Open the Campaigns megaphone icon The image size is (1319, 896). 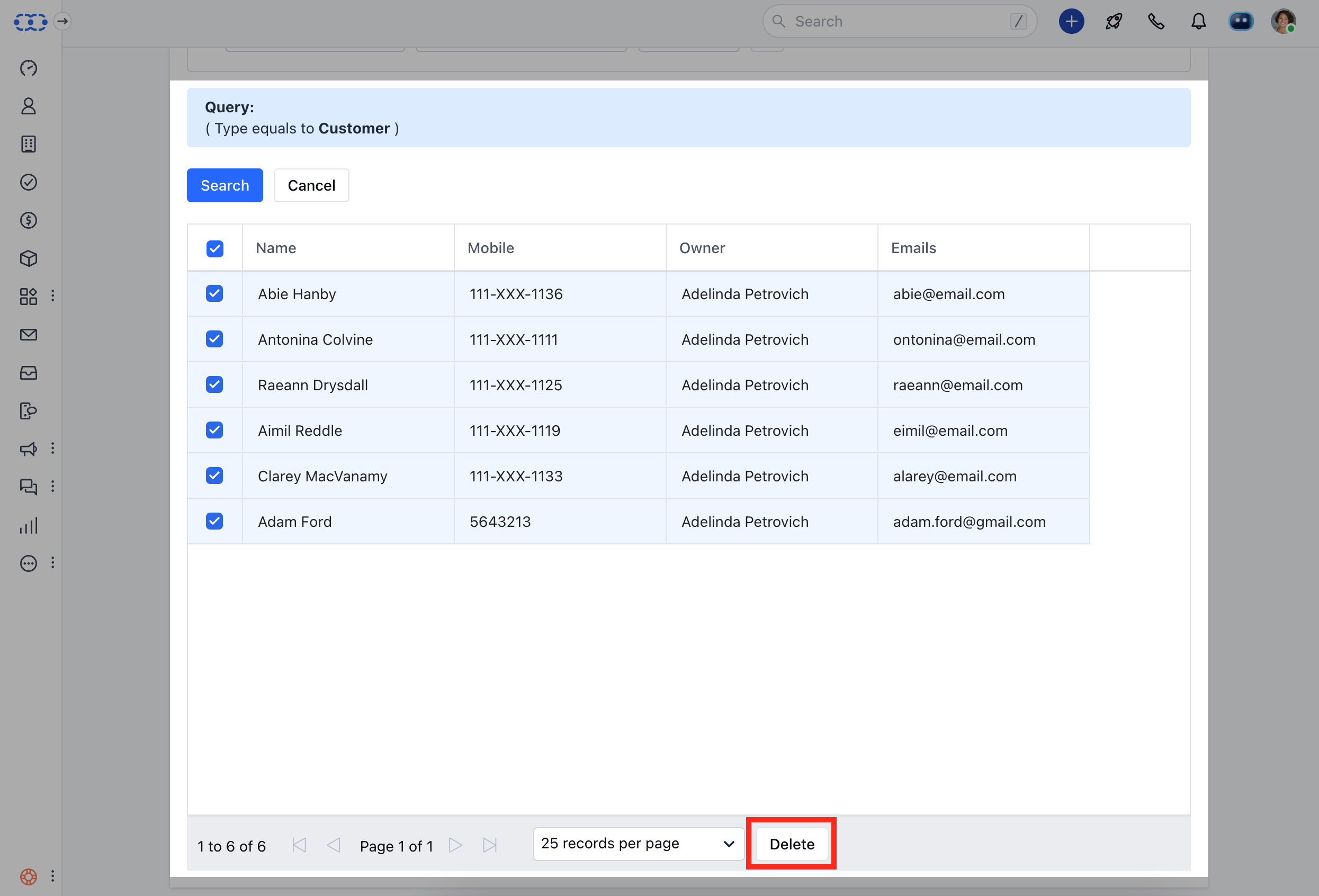29,449
